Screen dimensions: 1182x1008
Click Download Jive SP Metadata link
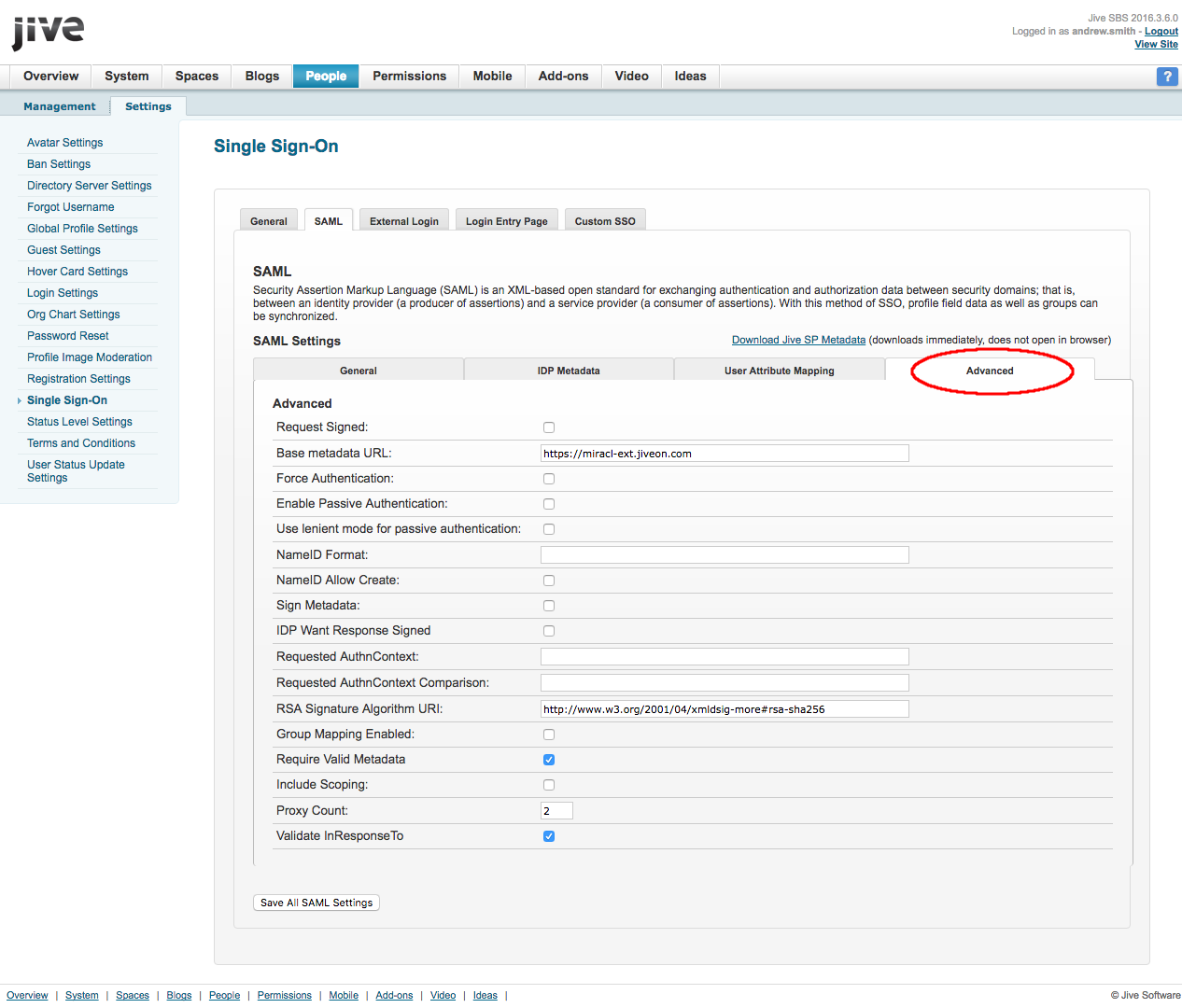[798, 340]
